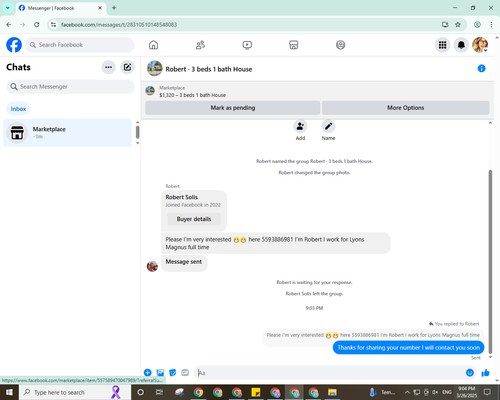This screenshot has height=400, width=500.
Task: Show hidden tray icons chevron
Action: 407,392
